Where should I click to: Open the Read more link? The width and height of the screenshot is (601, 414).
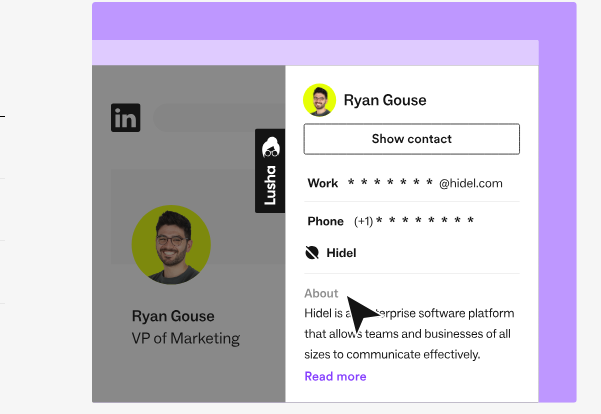pyautogui.click(x=335, y=376)
